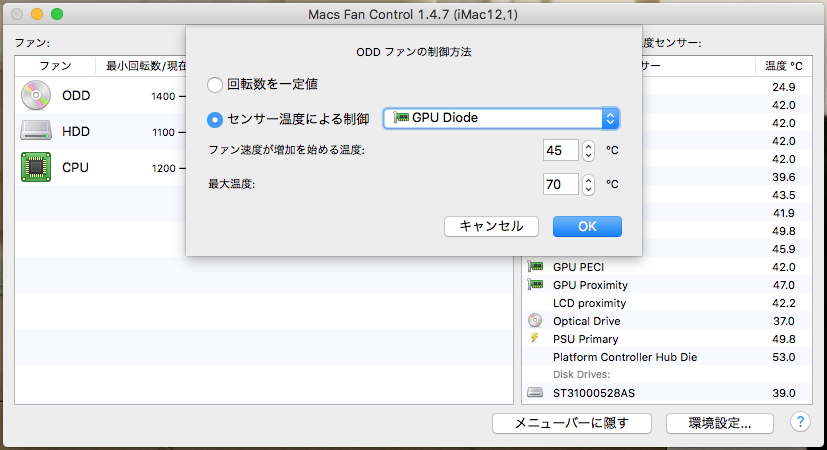Click the ST31000528AS hard disk icon
This screenshot has height=450, width=827.
tap(535, 392)
